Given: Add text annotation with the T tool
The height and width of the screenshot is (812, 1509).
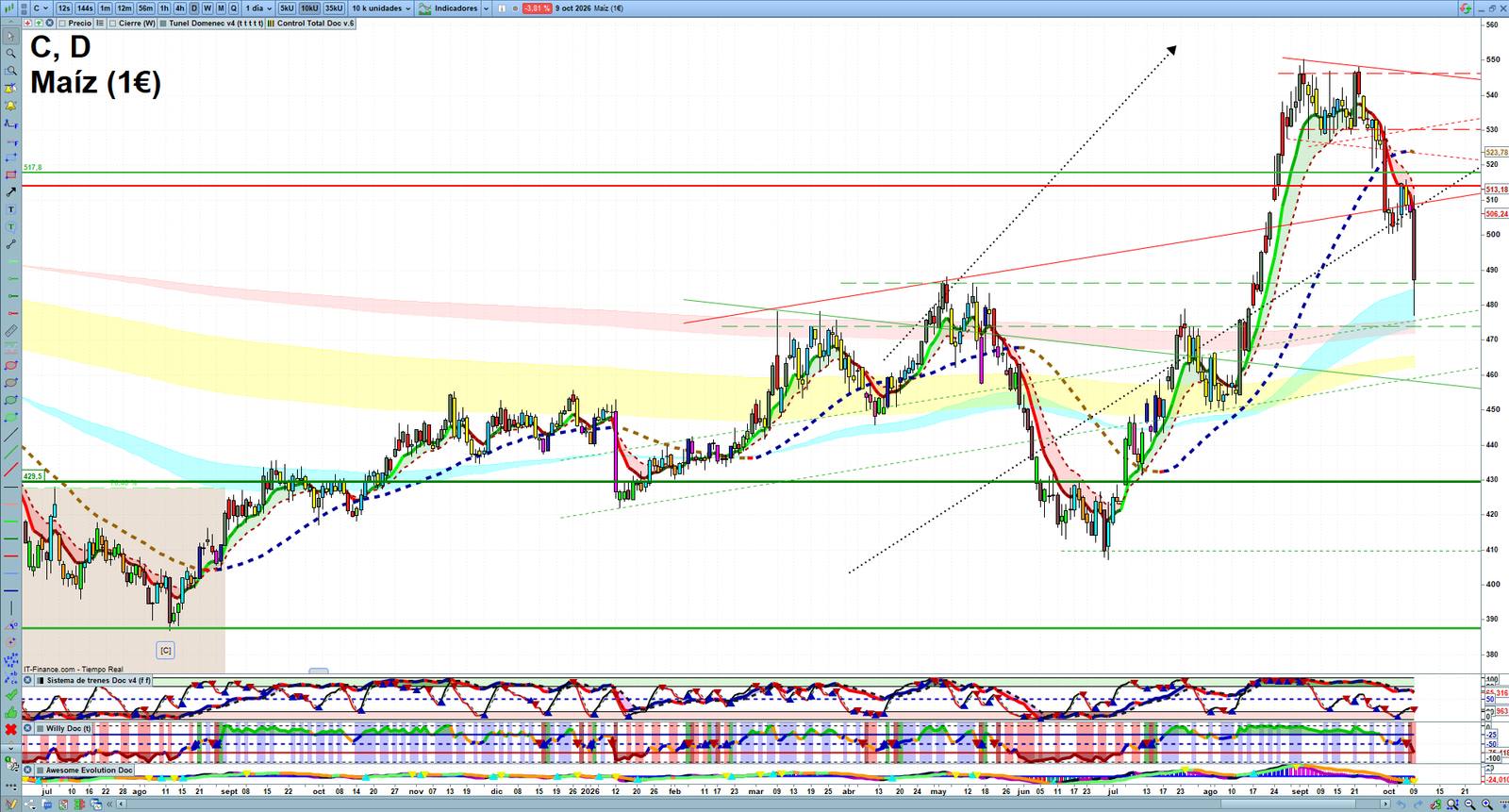Looking at the screenshot, I should click(x=11, y=209).
